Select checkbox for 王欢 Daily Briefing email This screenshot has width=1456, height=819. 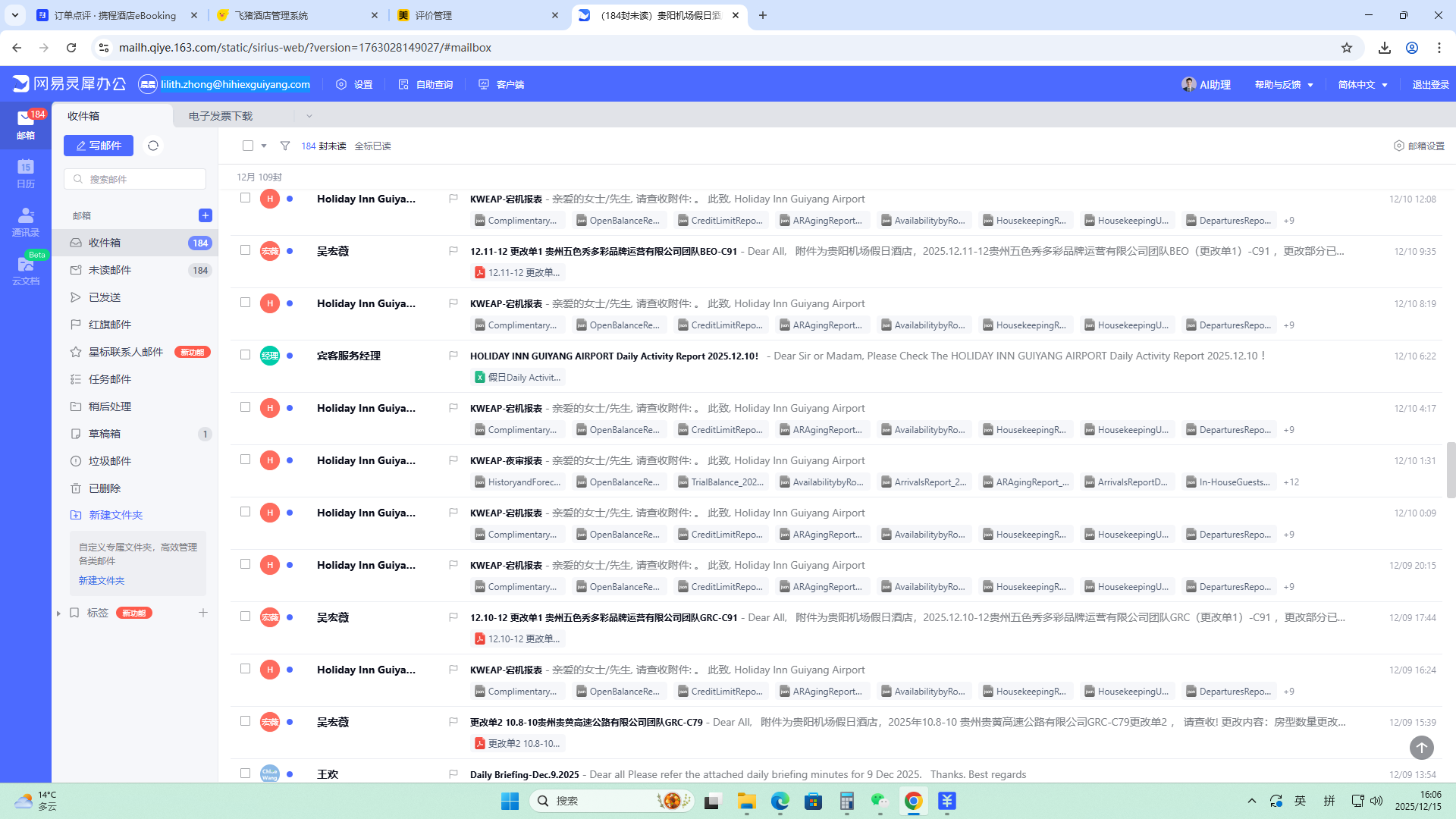click(x=245, y=773)
